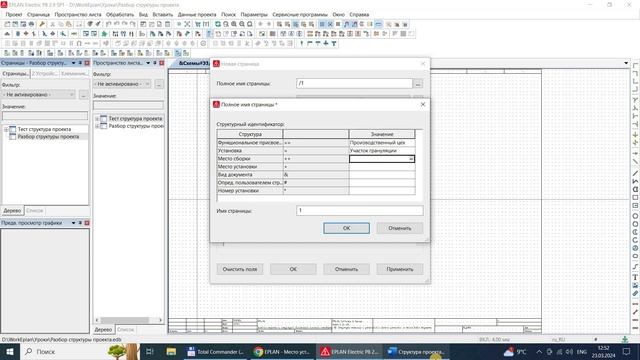
Task: Toggle pin on Пространство листа panel header
Action: [x=155, y=63]
